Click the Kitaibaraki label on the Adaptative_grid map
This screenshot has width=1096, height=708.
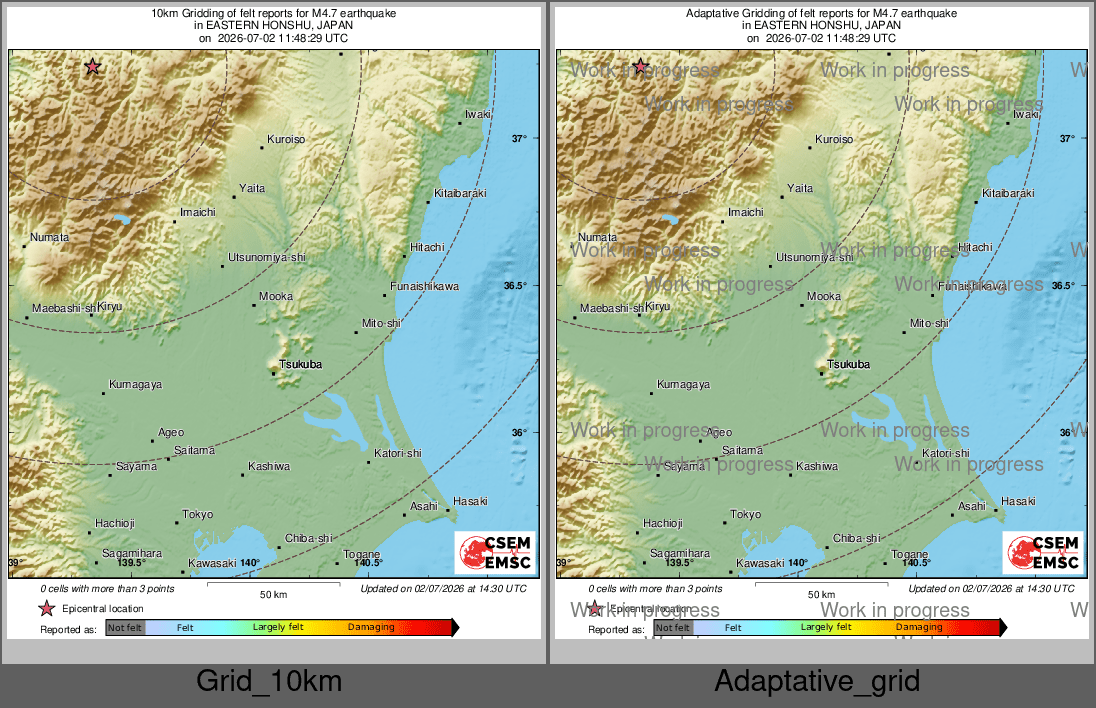tap(1008, 193)
